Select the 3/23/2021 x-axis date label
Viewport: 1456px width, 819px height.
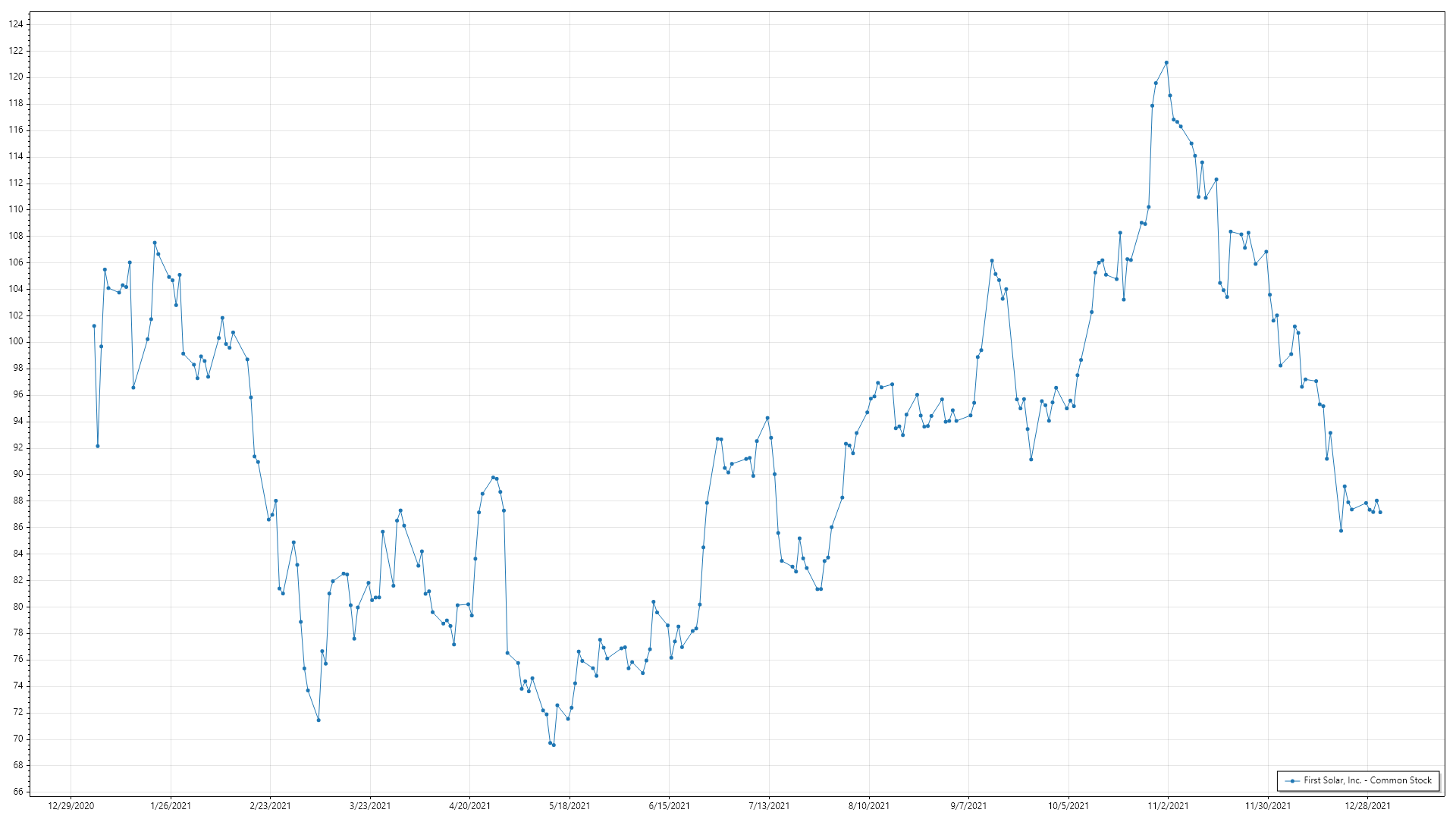370,805
